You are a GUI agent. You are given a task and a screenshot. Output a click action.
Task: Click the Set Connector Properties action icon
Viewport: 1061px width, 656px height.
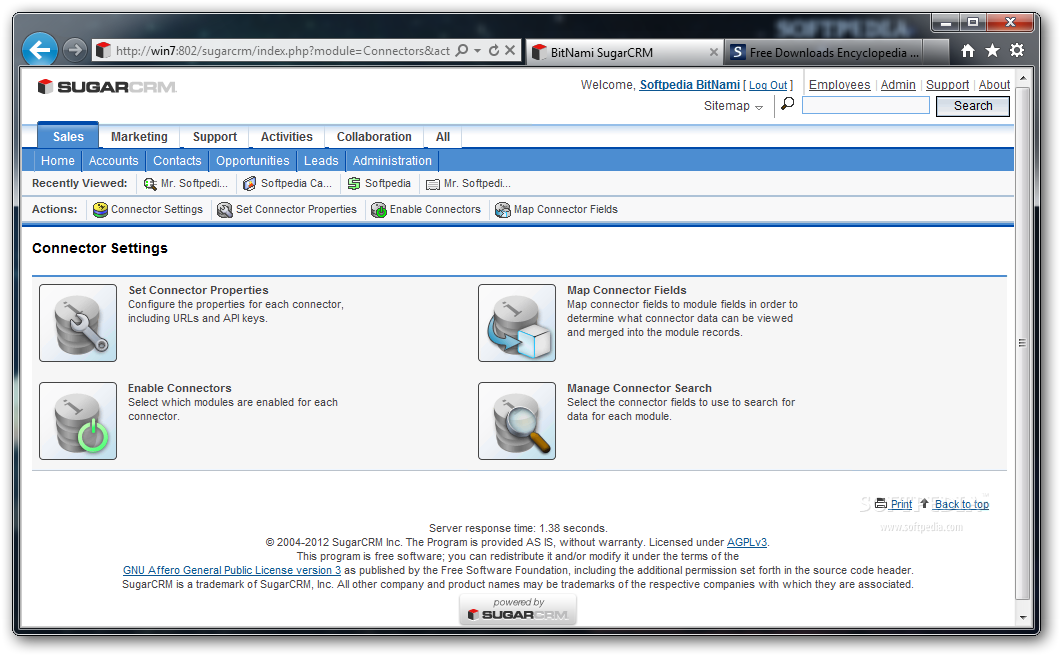coord(225,210)
